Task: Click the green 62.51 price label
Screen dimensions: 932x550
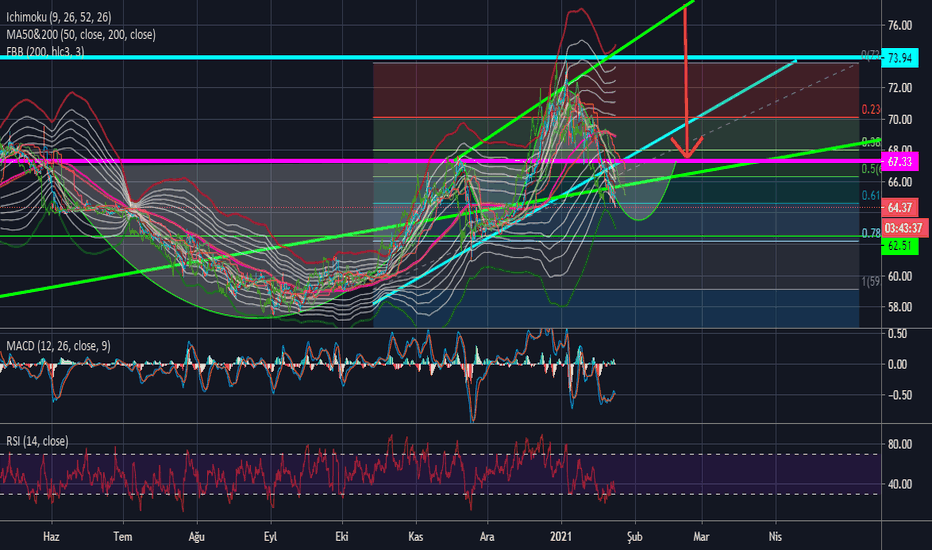Action: point(900,246)
